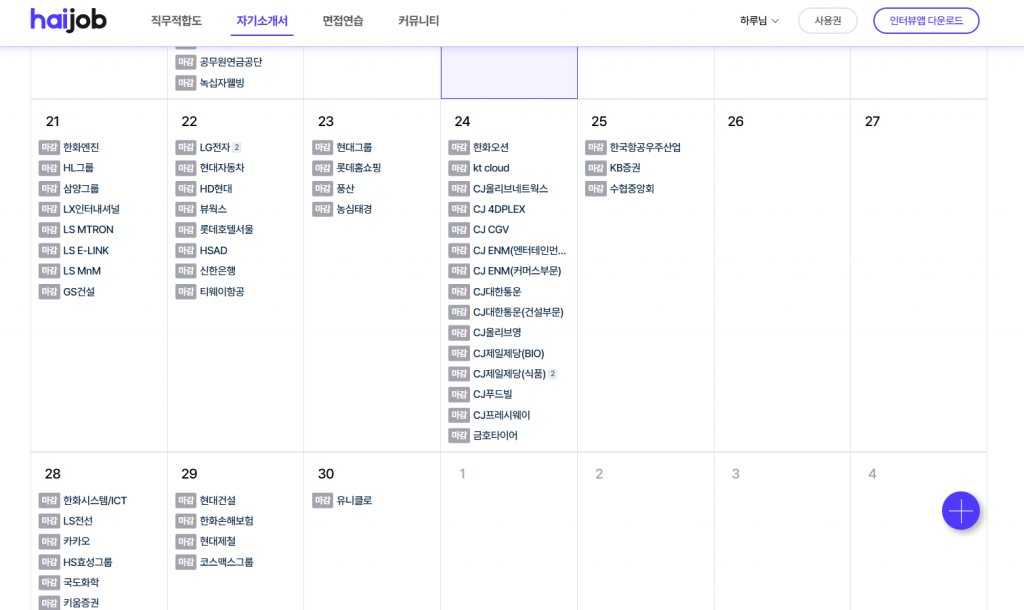The width and height of the screenshot is (1024, 610).
Task: Go to 면접연습 menu
Action: (x=343, y=21)
